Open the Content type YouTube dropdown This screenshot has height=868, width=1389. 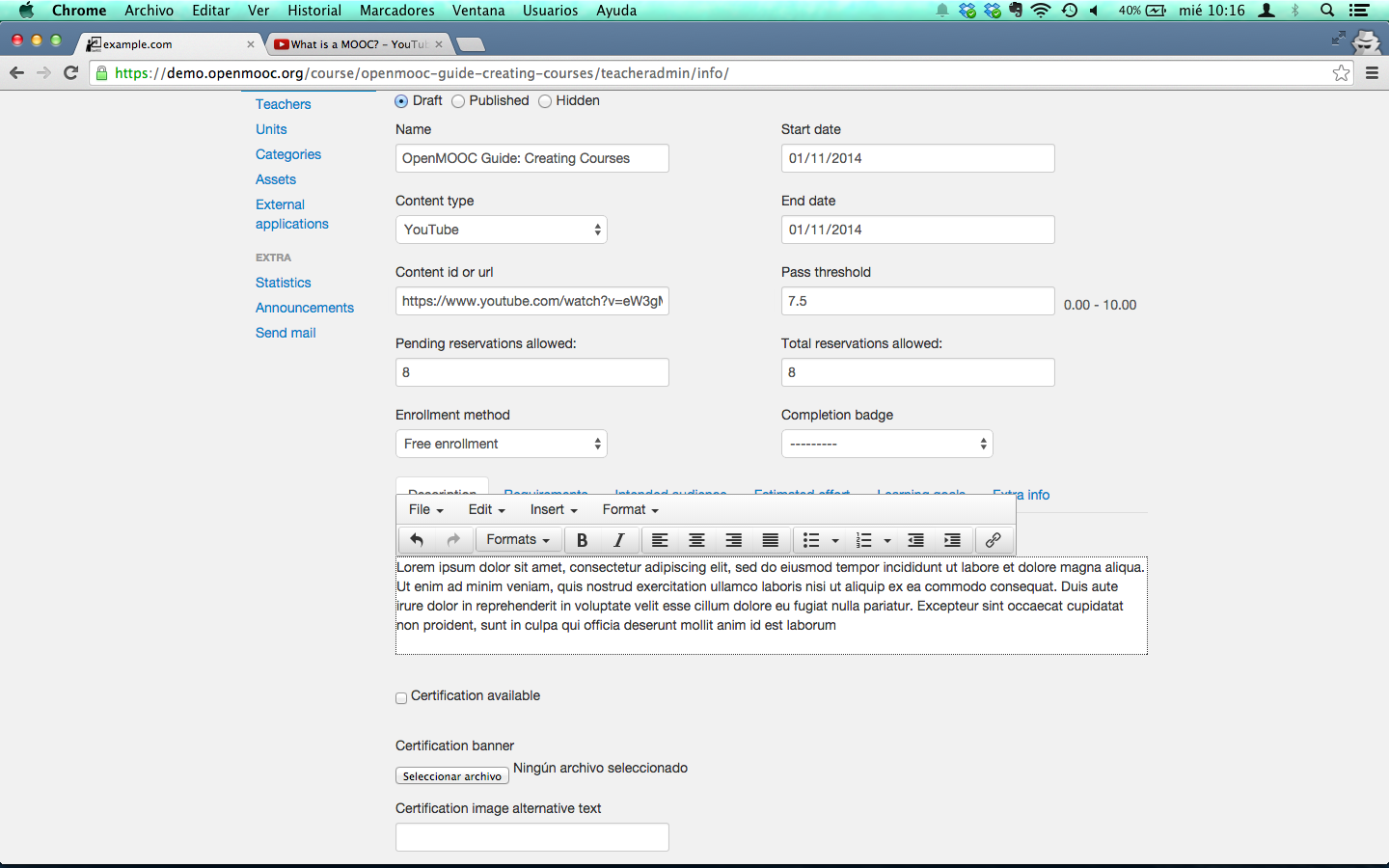click(x=502, y=230)
